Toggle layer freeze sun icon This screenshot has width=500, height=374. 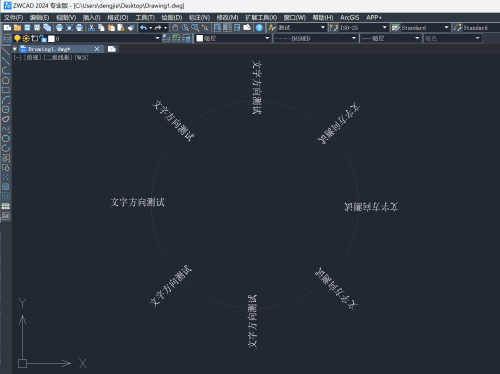pos(26,39)
